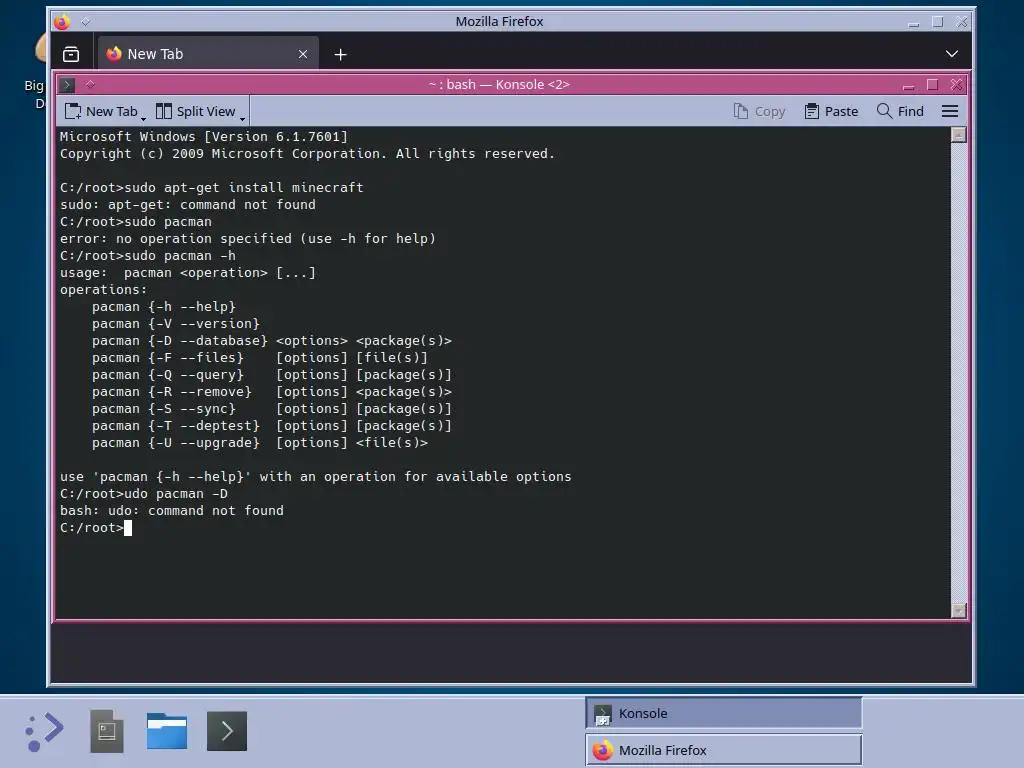Click the 'Microsoft Windows [Version 6.1.7601]' line

204,136
